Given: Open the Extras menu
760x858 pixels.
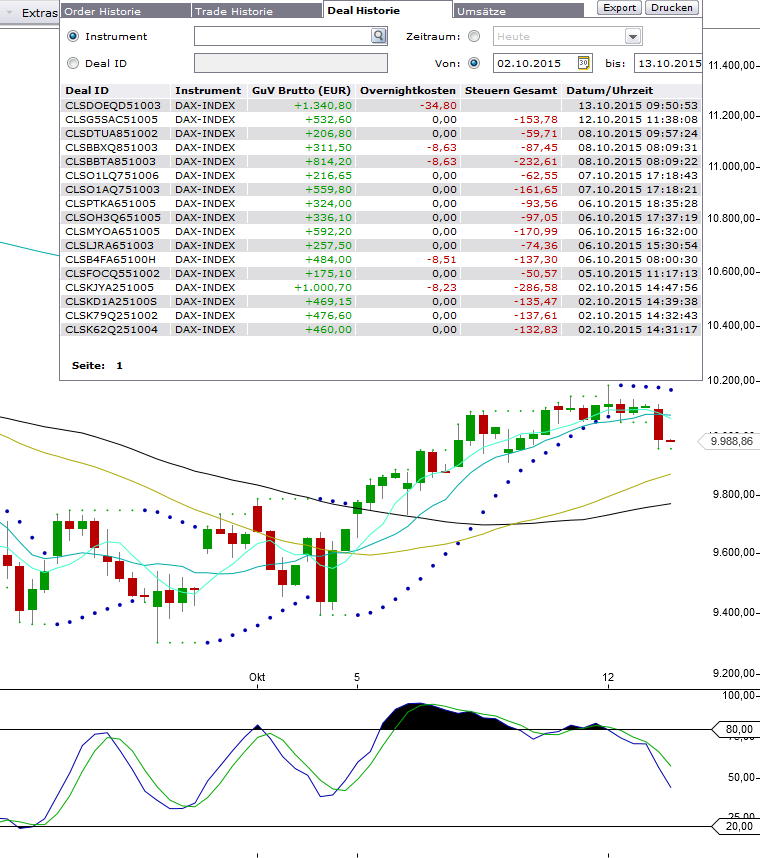Looking at the screenshot, I should pos(40,13).
